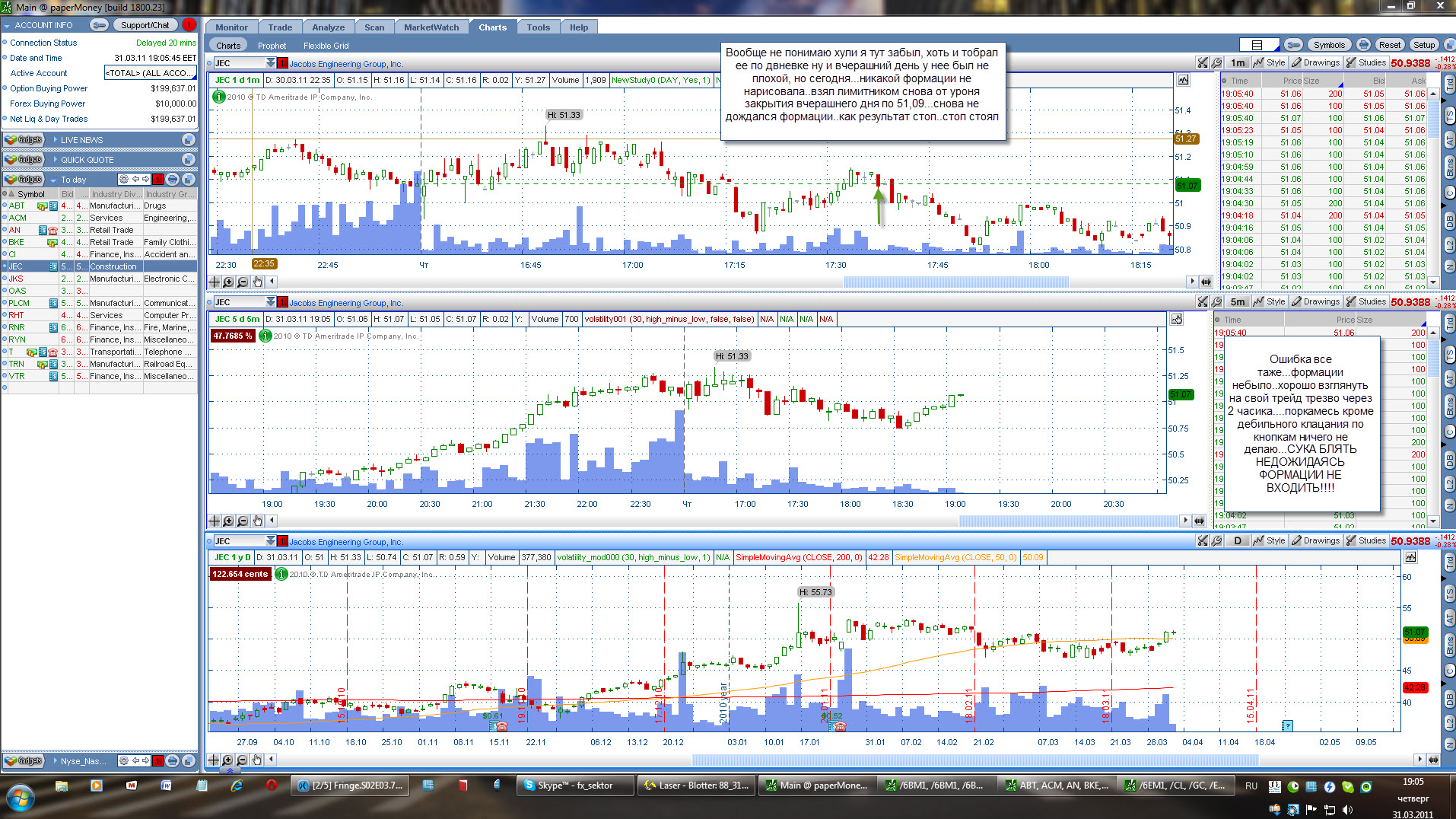The height and width of the screenshot is (819, 1456).
Task: Click the scissors tool icon on the top chart
Action: pyautogui.click(x=1202, y=63)
